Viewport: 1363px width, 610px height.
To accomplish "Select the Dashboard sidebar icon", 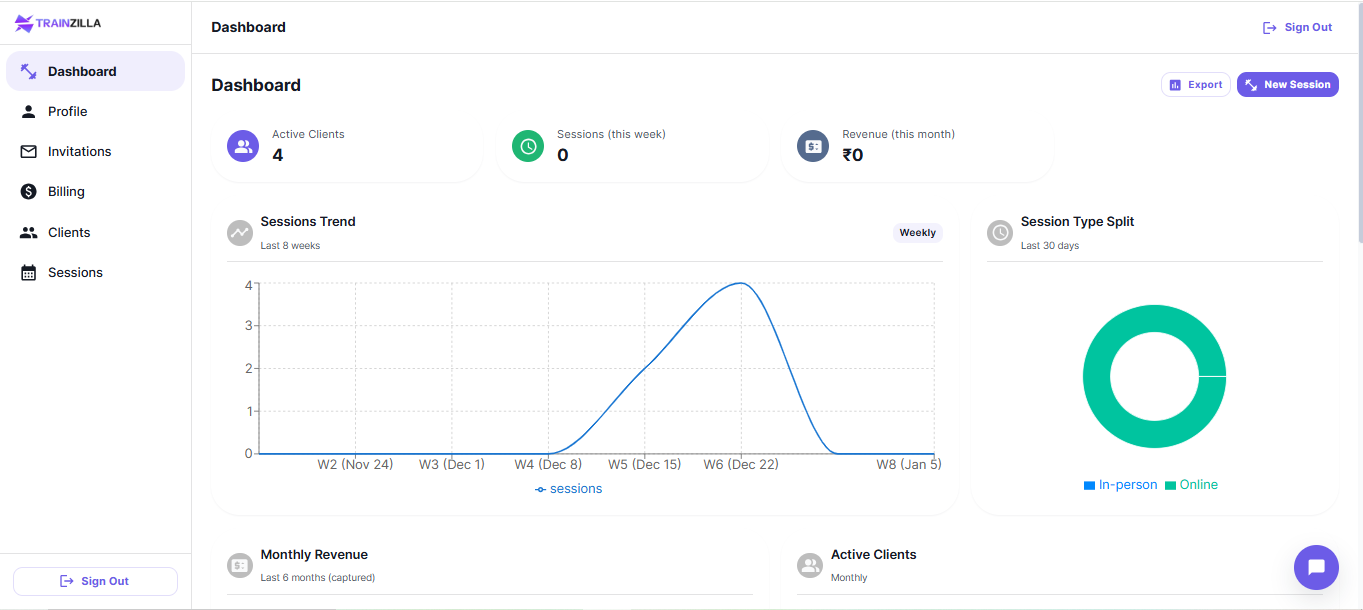I will pyautogui.click(x=29, y=71).
